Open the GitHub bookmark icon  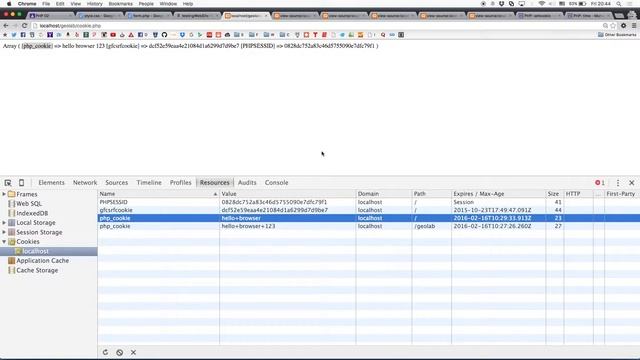[x=164, y=35]
